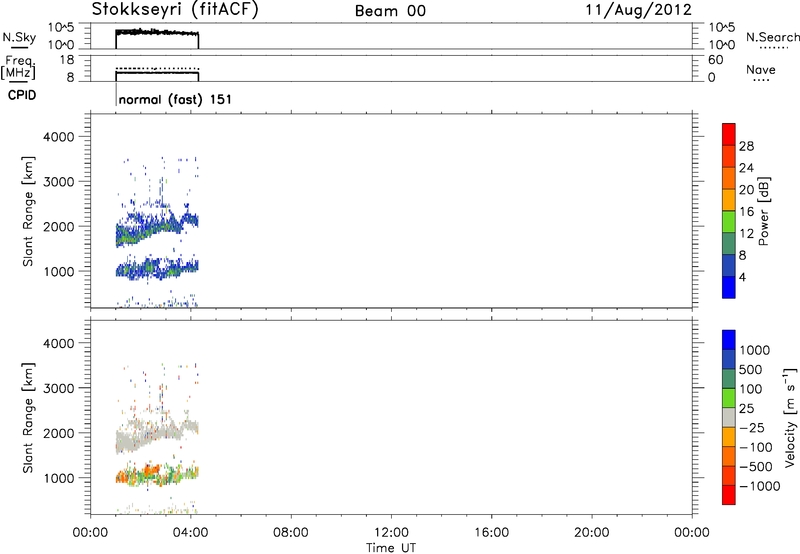Image resolution: width=800 pixels, height=554 pixels.
Task: Click the '-1000' velocity color bar label
Action: click(760, 486)
